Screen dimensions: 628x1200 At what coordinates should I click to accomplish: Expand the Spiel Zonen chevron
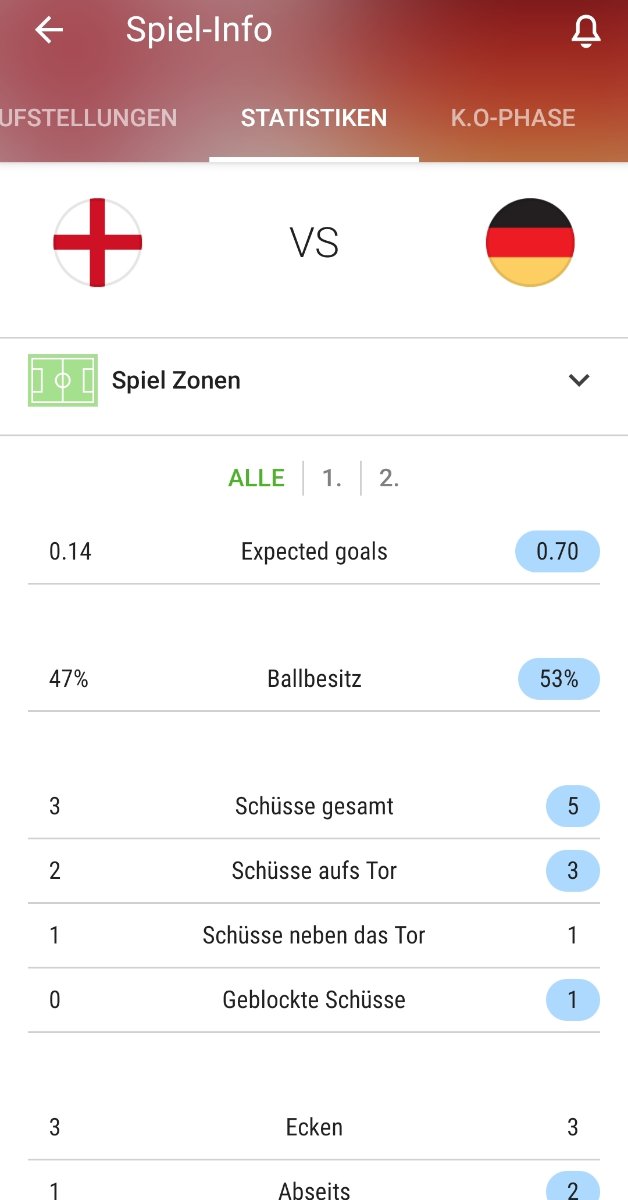(x=579, y=380)
